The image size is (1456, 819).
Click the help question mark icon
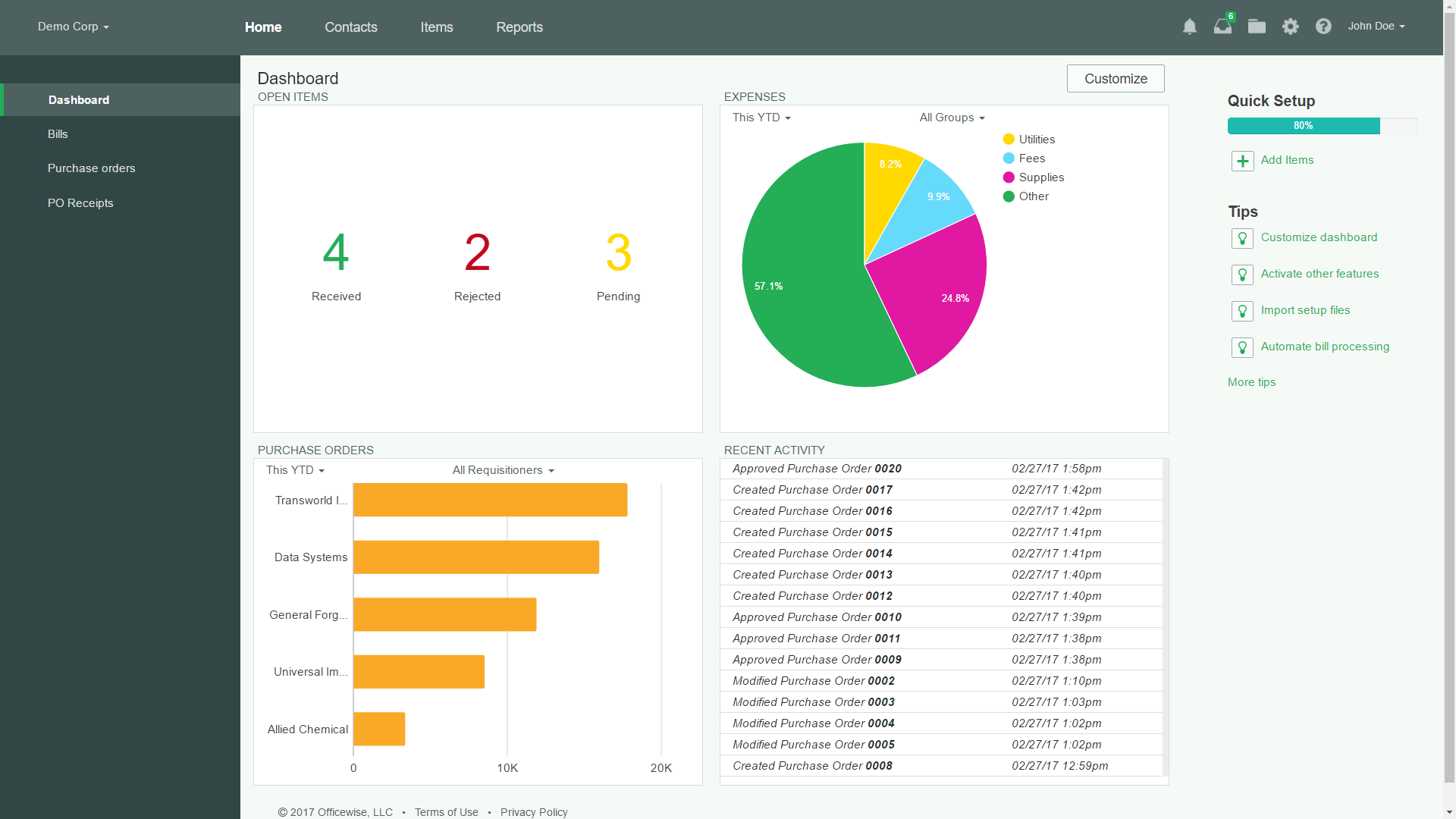tap(1323, 27)
